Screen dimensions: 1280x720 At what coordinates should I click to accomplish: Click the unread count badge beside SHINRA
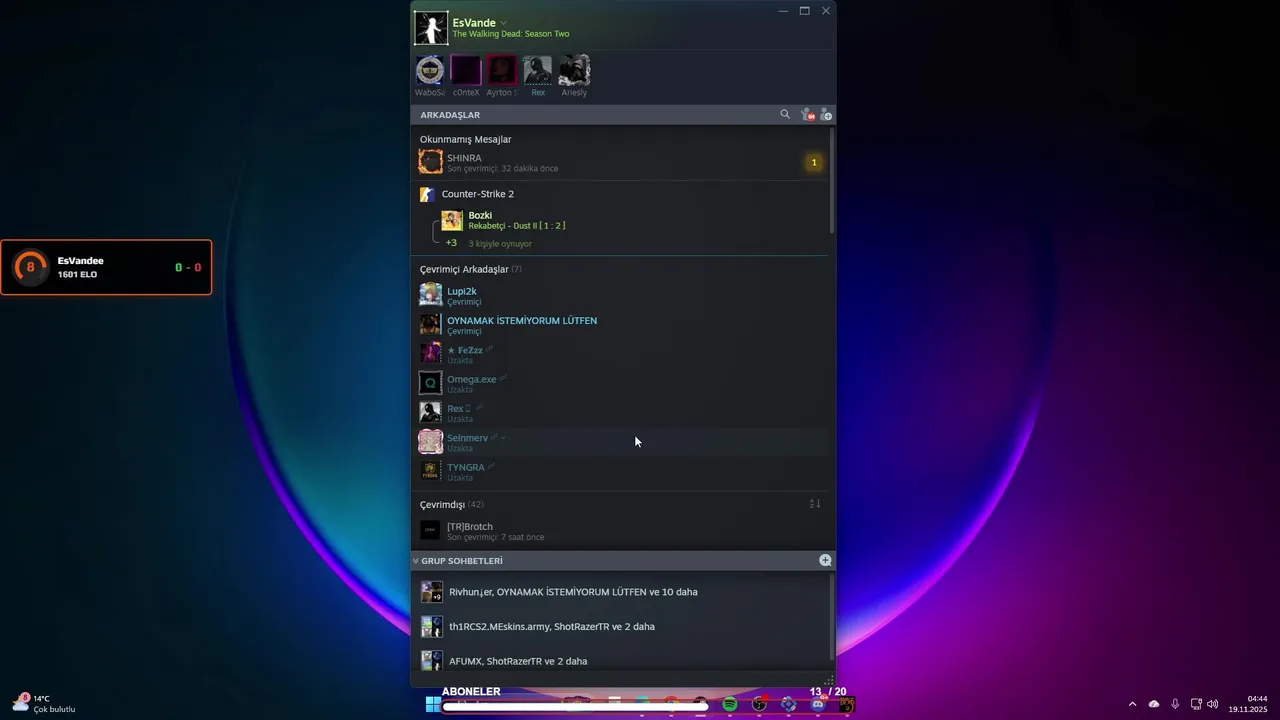[x=814, y=162]
